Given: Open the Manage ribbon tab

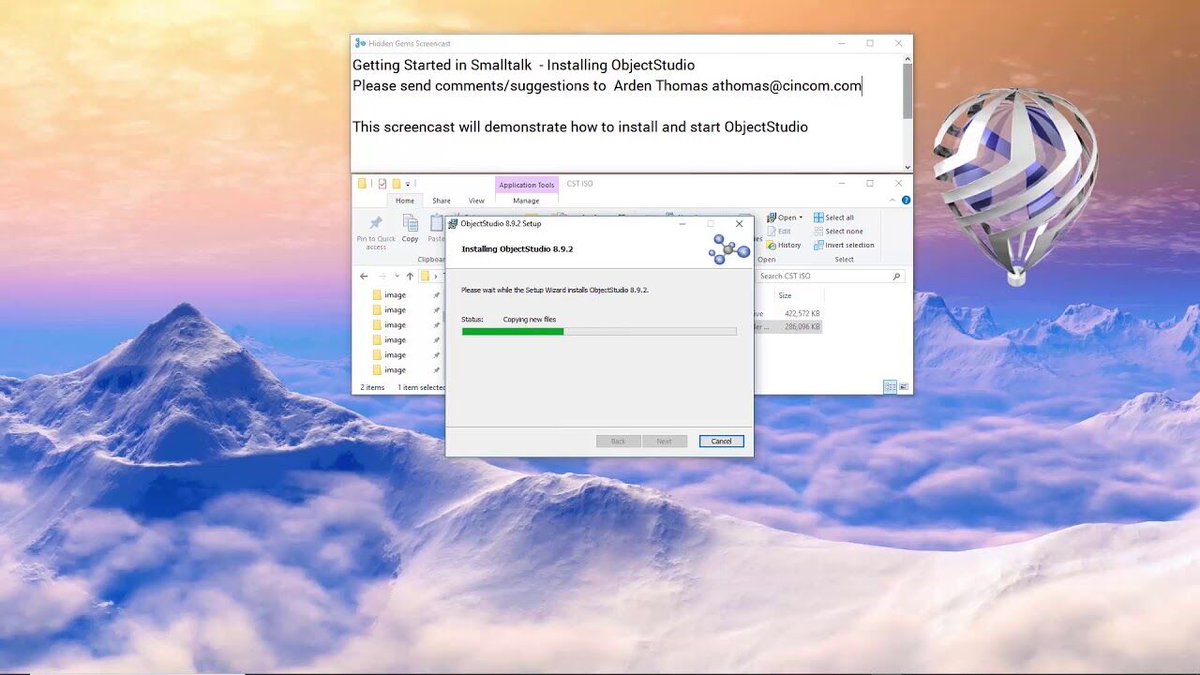Looking at the screenshot, I should (x=526, y=201).
